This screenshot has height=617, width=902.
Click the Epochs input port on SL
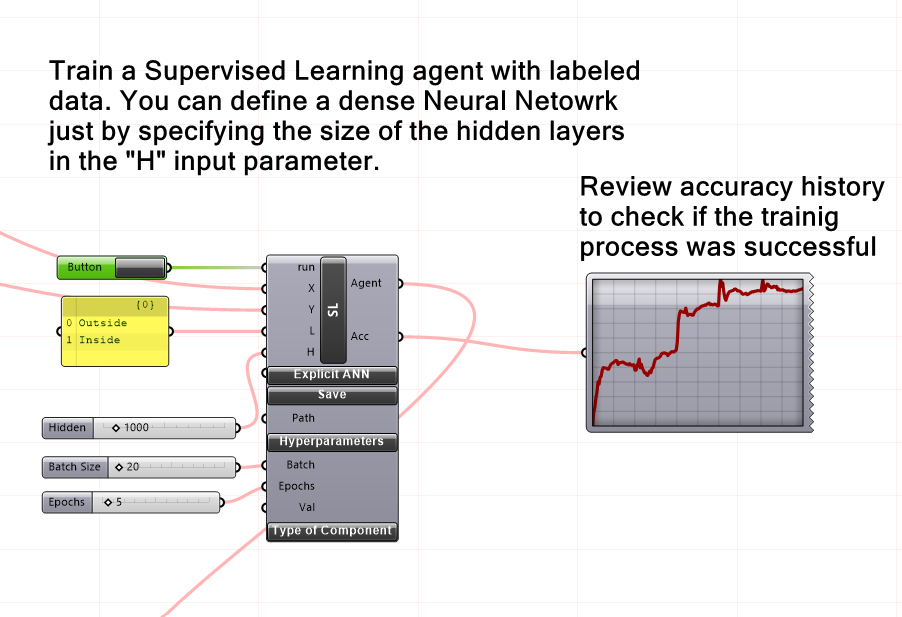[x=263, y=486]
